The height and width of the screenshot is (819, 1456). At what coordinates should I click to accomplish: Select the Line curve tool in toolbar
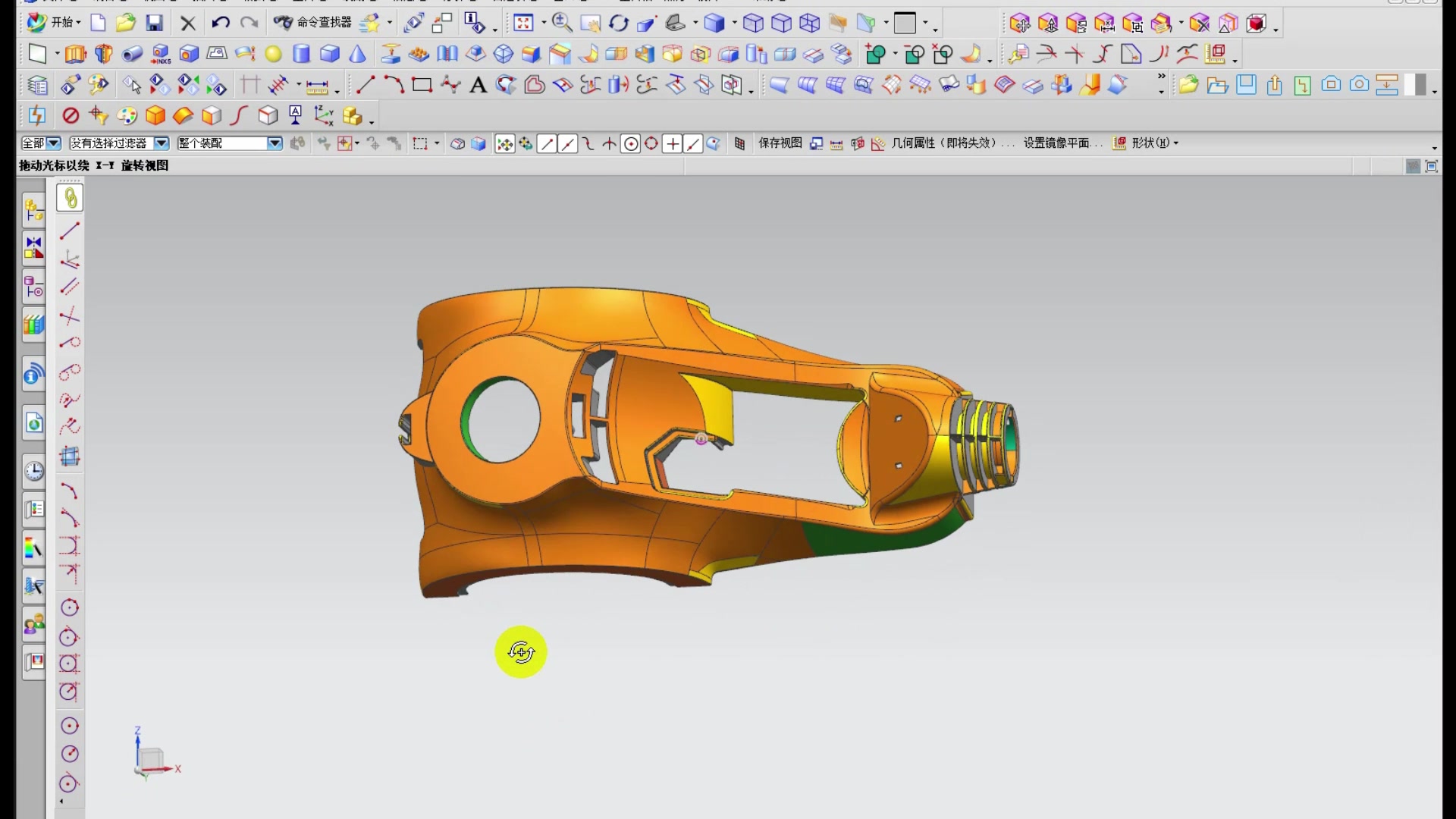tap(365, 84)
